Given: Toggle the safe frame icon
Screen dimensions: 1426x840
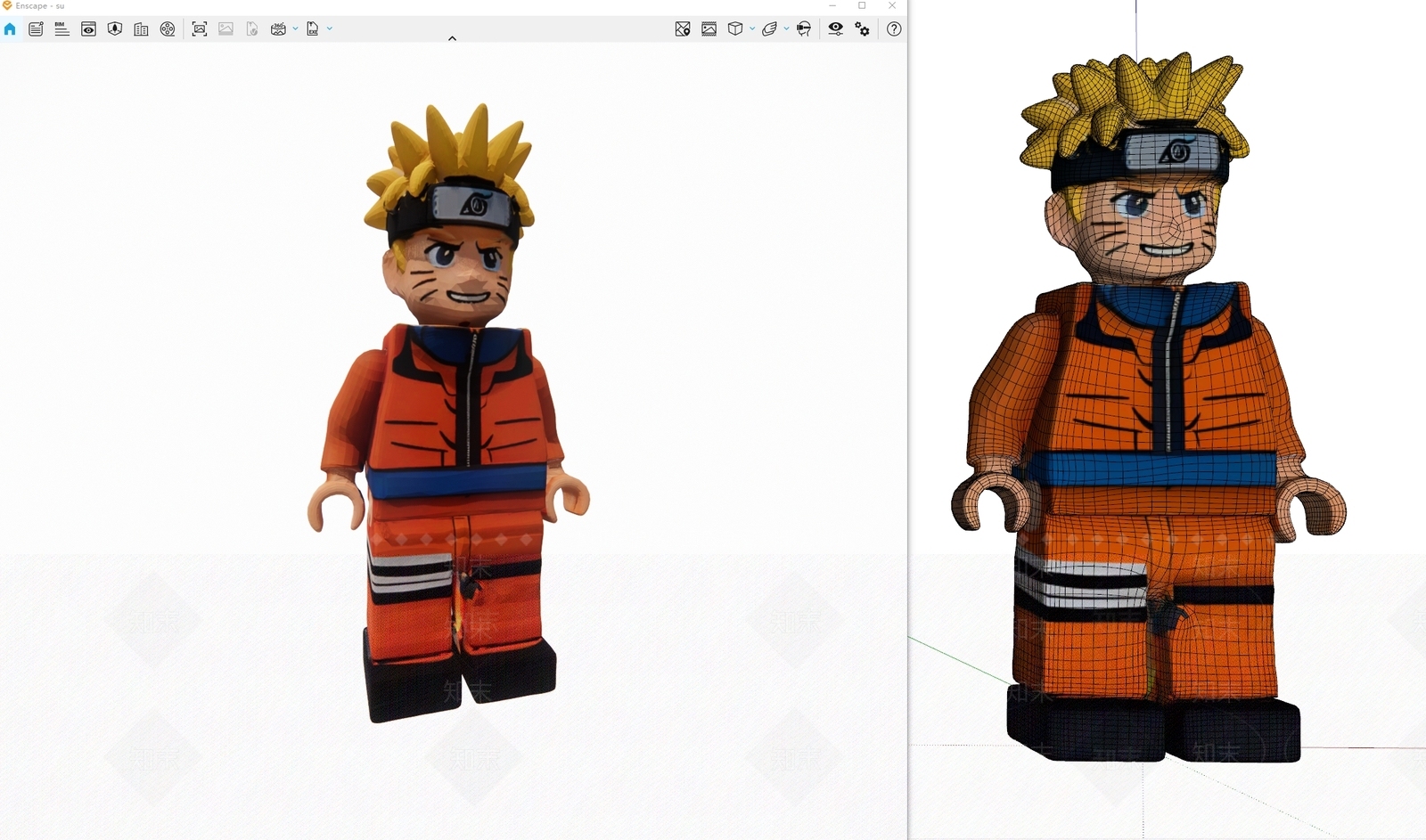Looking at the screenshot, I should pos(709,29).
